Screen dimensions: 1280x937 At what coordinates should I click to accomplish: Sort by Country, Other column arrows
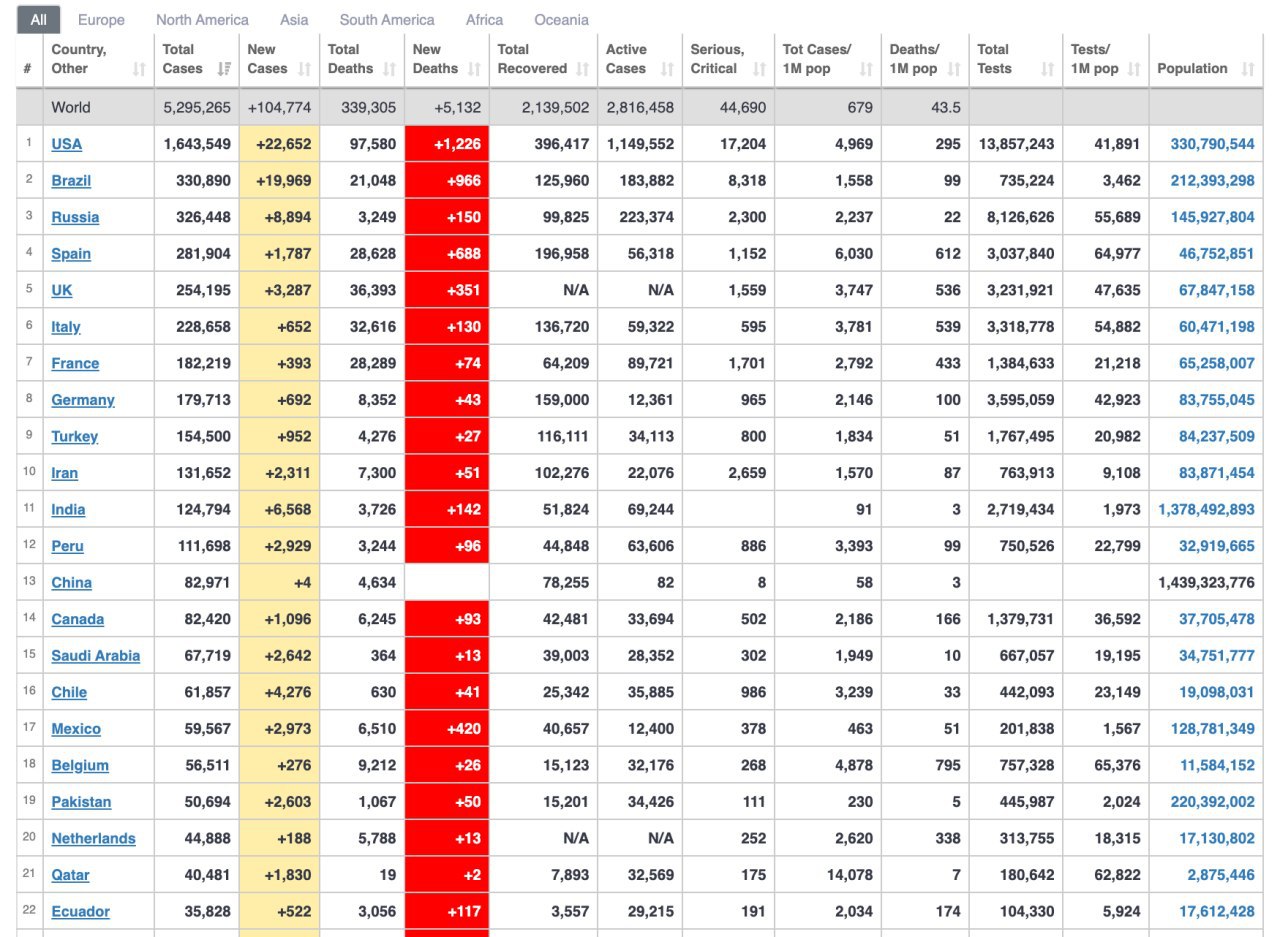139,69
